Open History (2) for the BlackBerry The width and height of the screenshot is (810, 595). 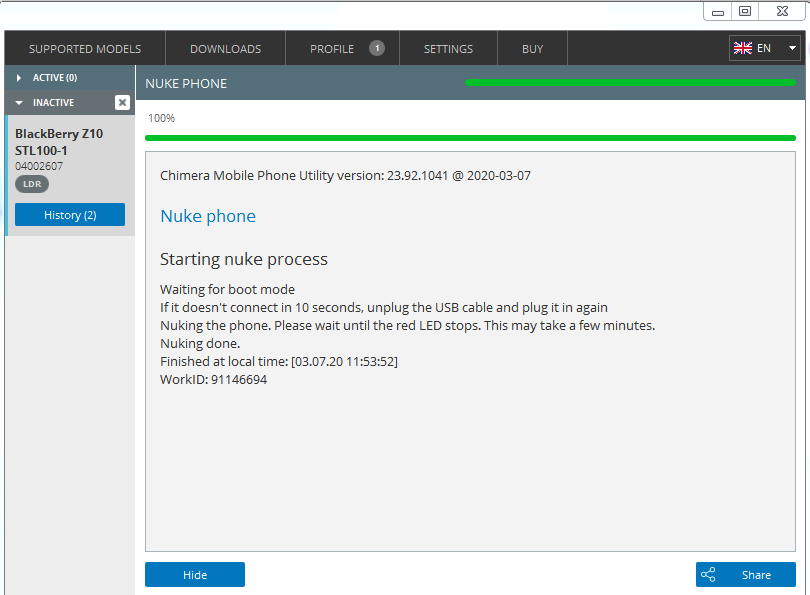tap(70, 214)
